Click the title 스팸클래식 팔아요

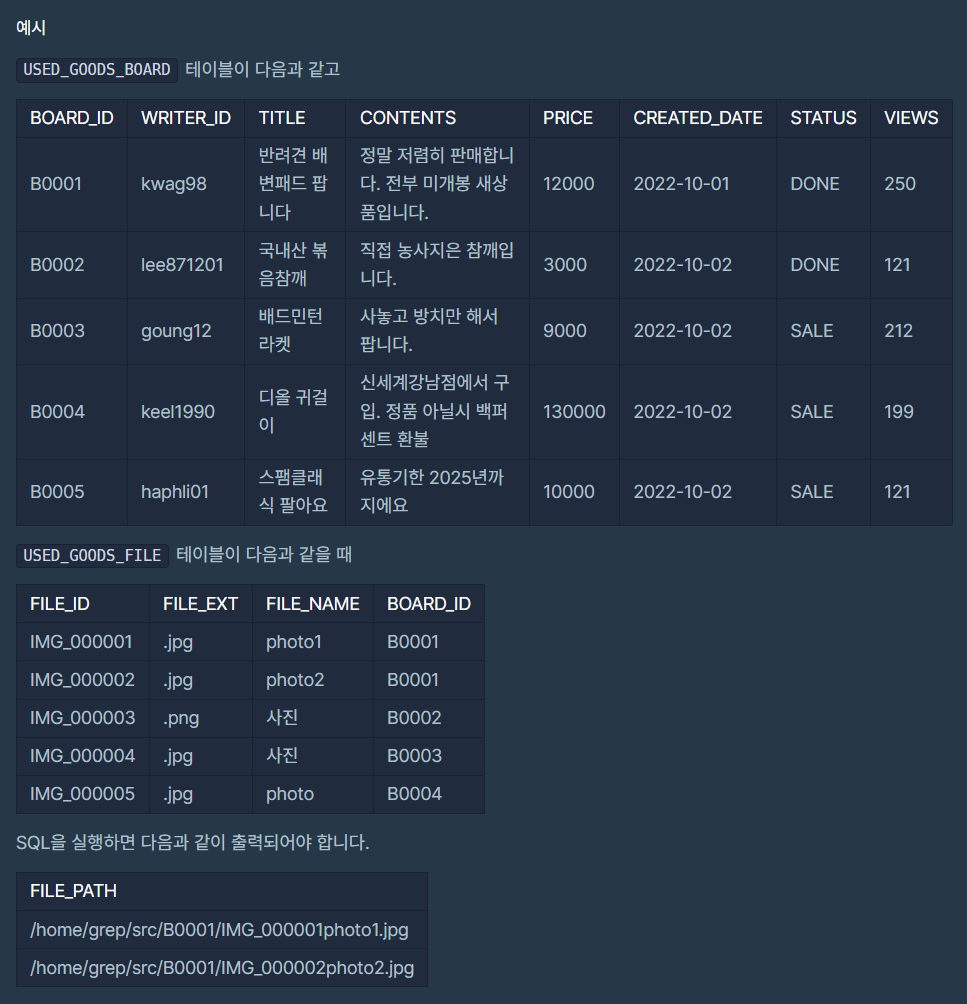coord(293,492)
